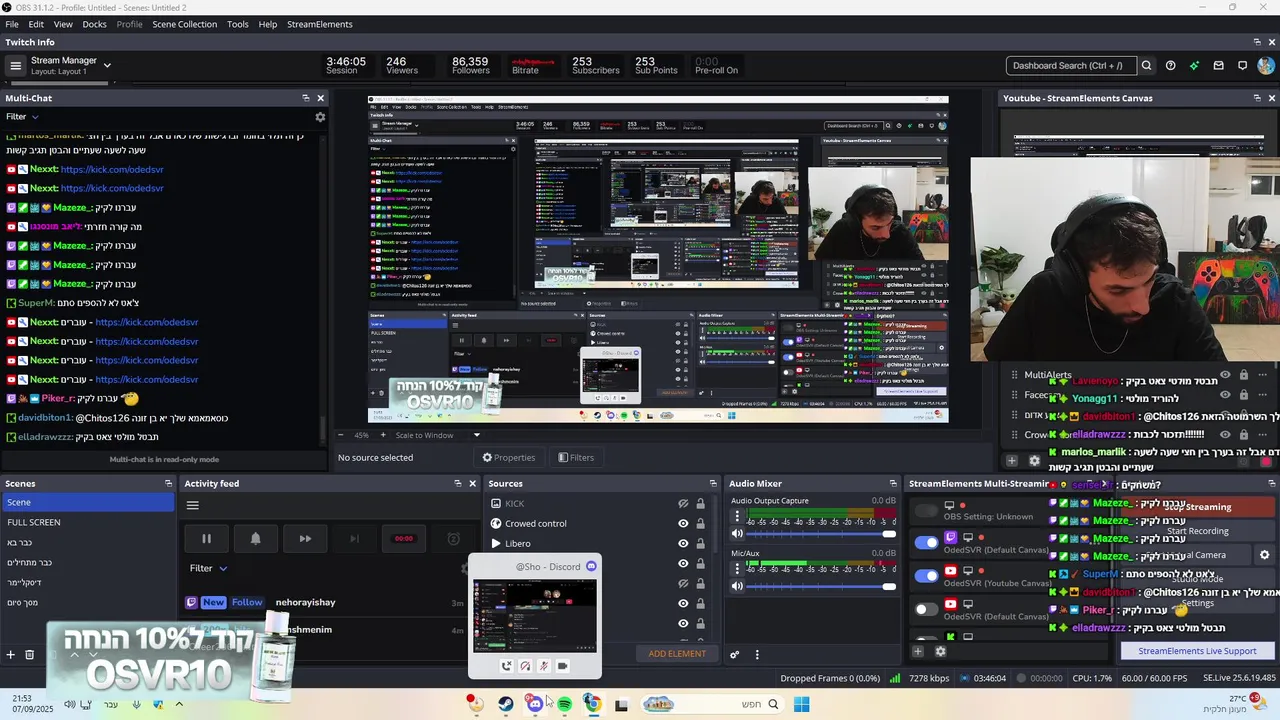Select the FULL SCREEN scene

88,522
